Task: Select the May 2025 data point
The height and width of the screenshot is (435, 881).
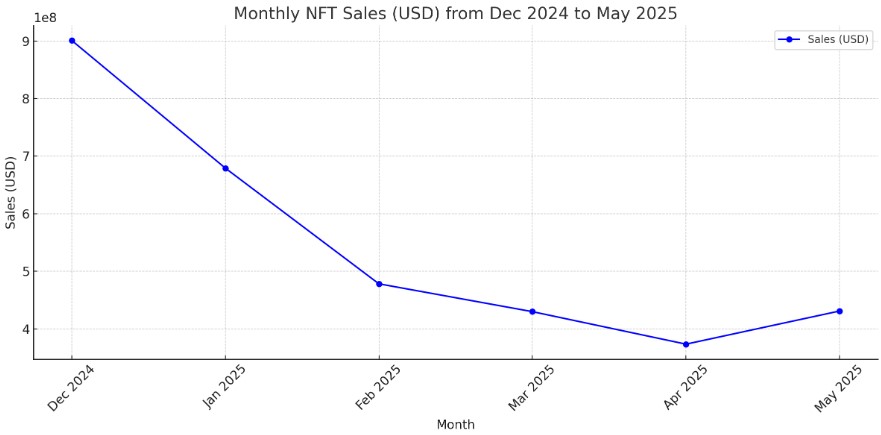Action: tap(839, 311)
